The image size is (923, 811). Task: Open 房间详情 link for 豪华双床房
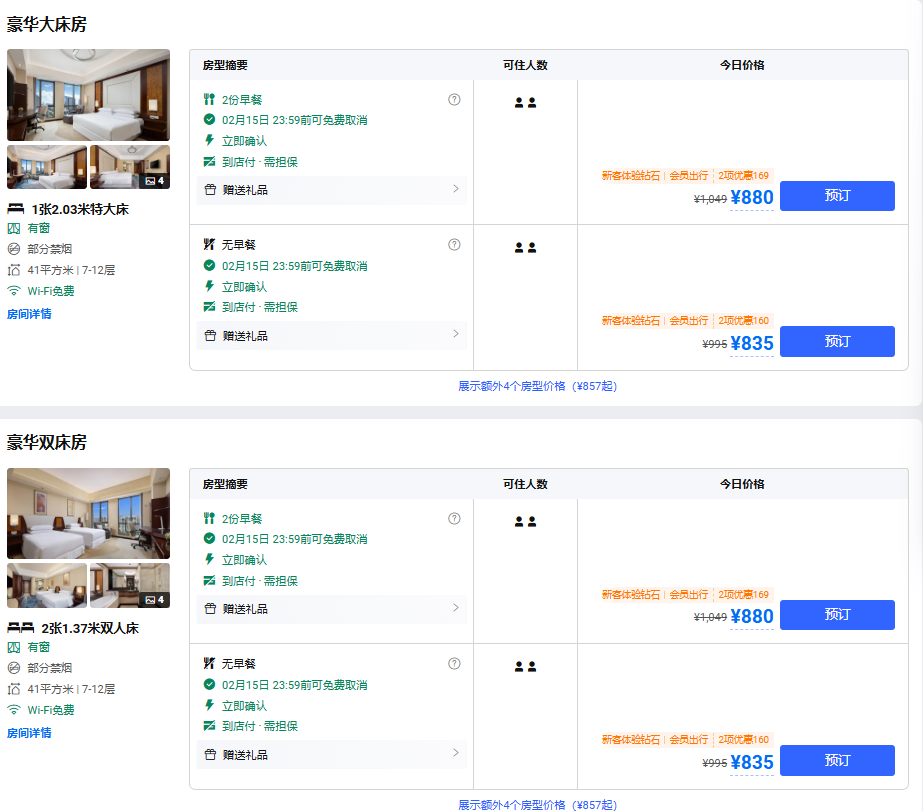pos(29,733)
